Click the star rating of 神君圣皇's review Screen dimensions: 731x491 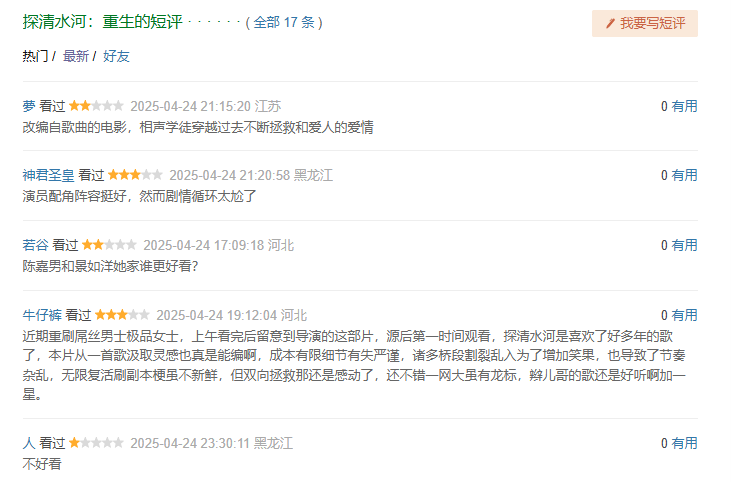click(135, 175)
